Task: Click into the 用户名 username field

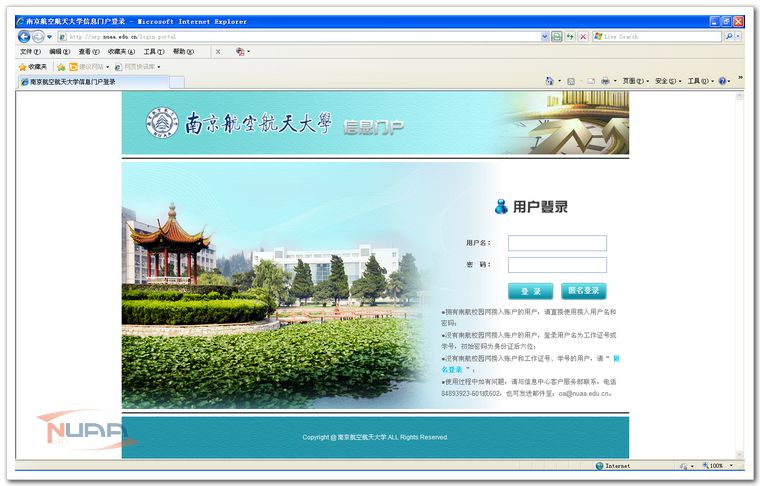Action: coord(557,243)
